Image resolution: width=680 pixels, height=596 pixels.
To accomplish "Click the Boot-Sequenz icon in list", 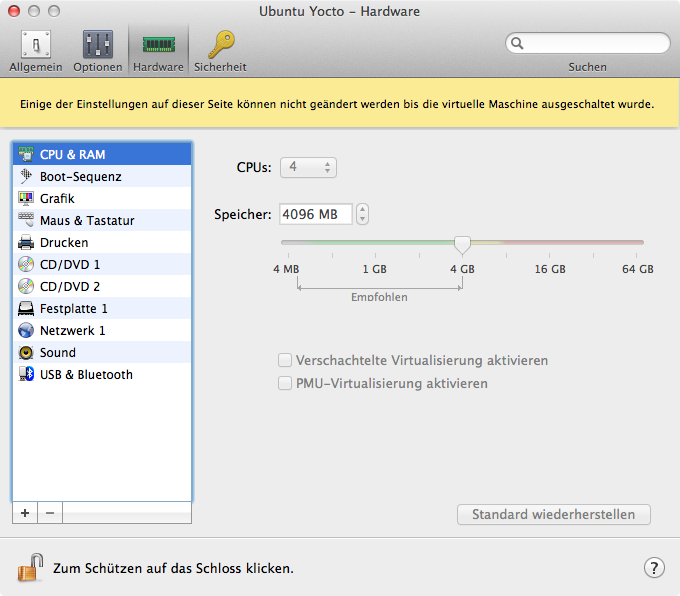I will point(26,176).
